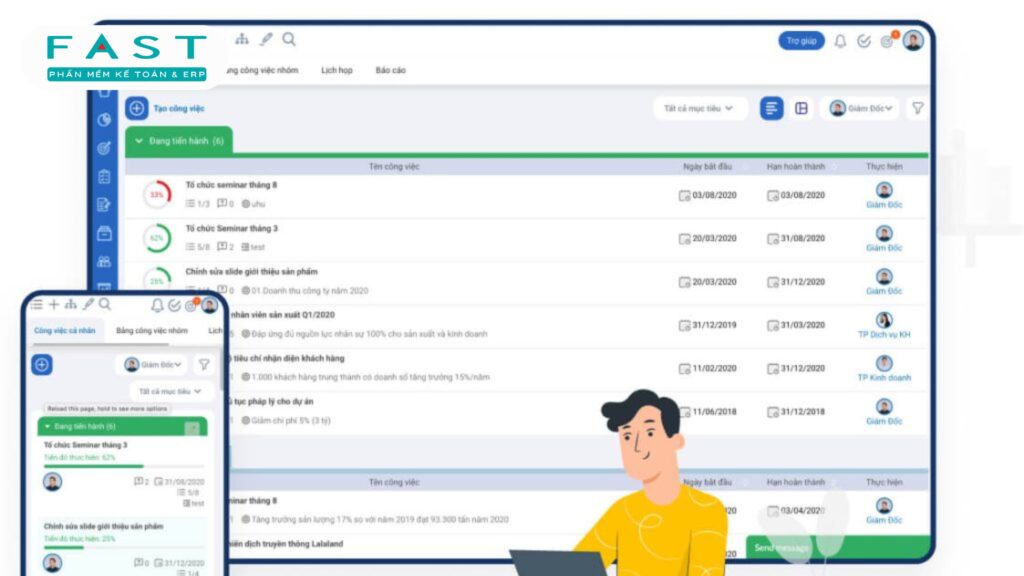The image size is (1024, 576).
Task: Click the due date 31/08/2020 on desktop
Action: (x=803, y=238)
